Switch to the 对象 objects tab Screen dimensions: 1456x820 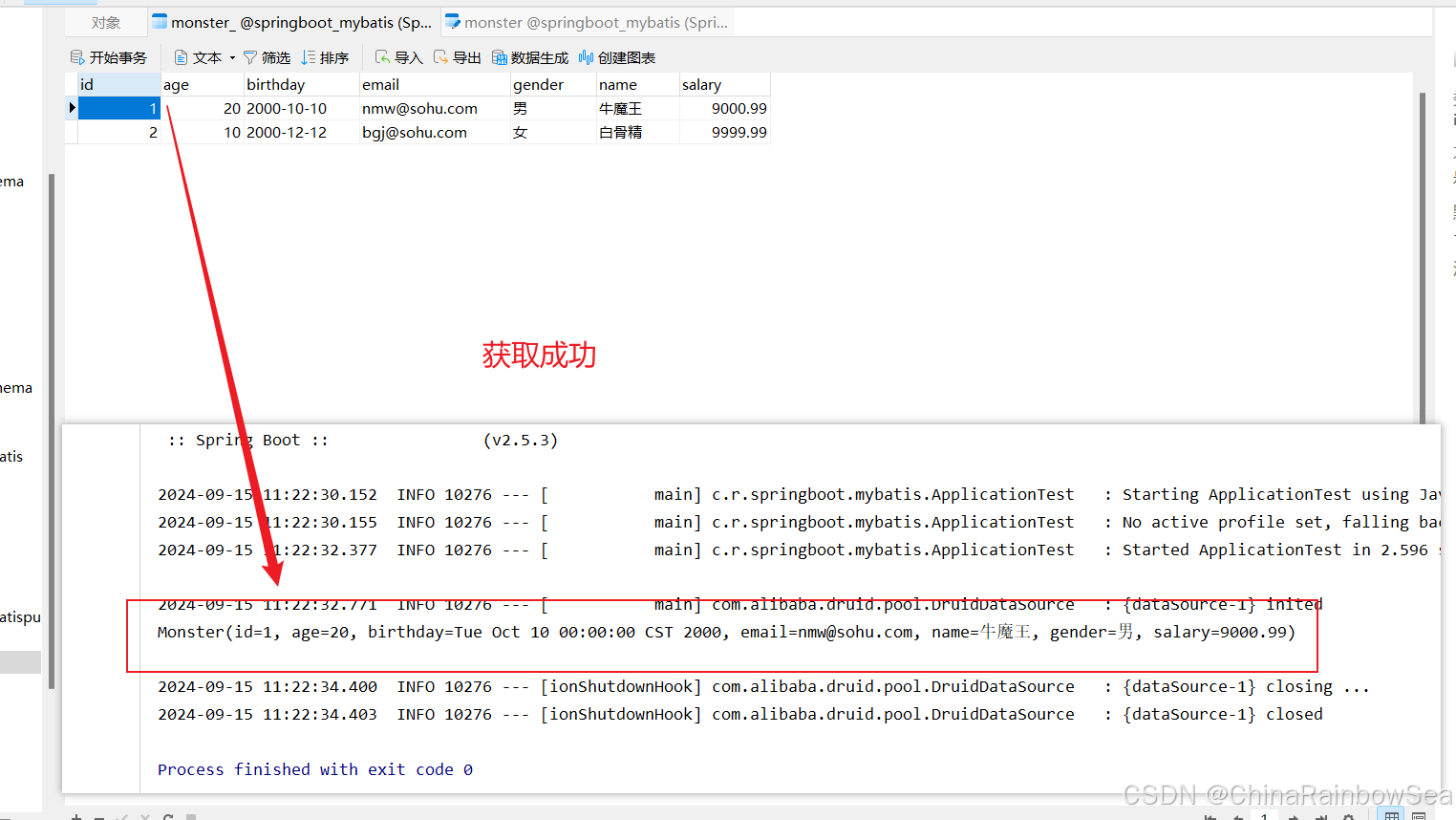coord(106,23)
